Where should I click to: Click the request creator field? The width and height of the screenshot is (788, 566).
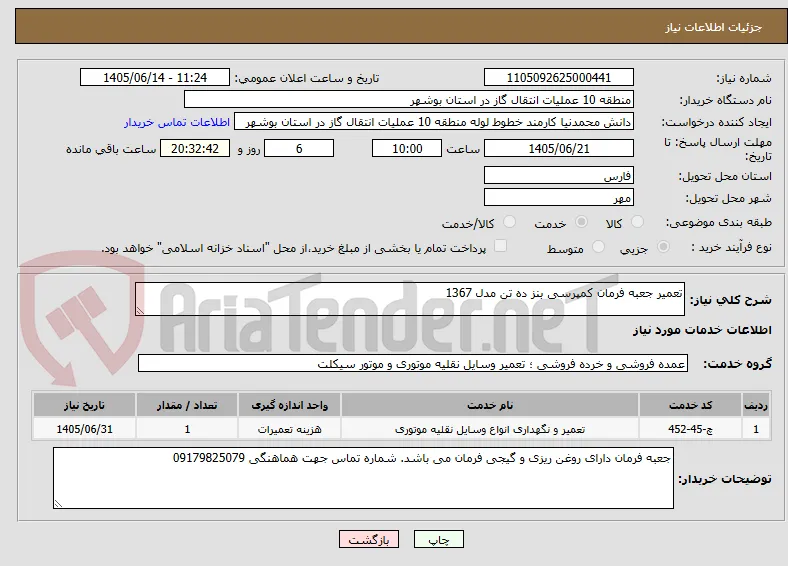point(434,122)
